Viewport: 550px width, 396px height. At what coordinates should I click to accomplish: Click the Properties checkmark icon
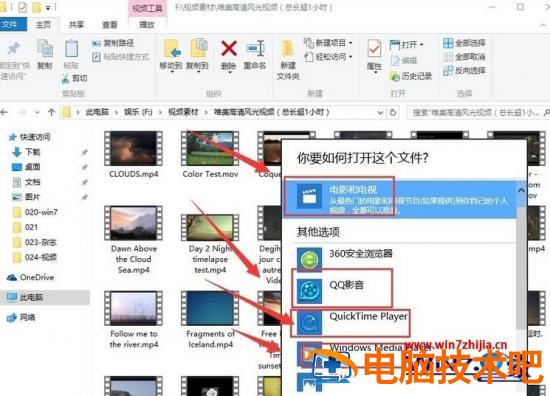click(x=374, y=48)
